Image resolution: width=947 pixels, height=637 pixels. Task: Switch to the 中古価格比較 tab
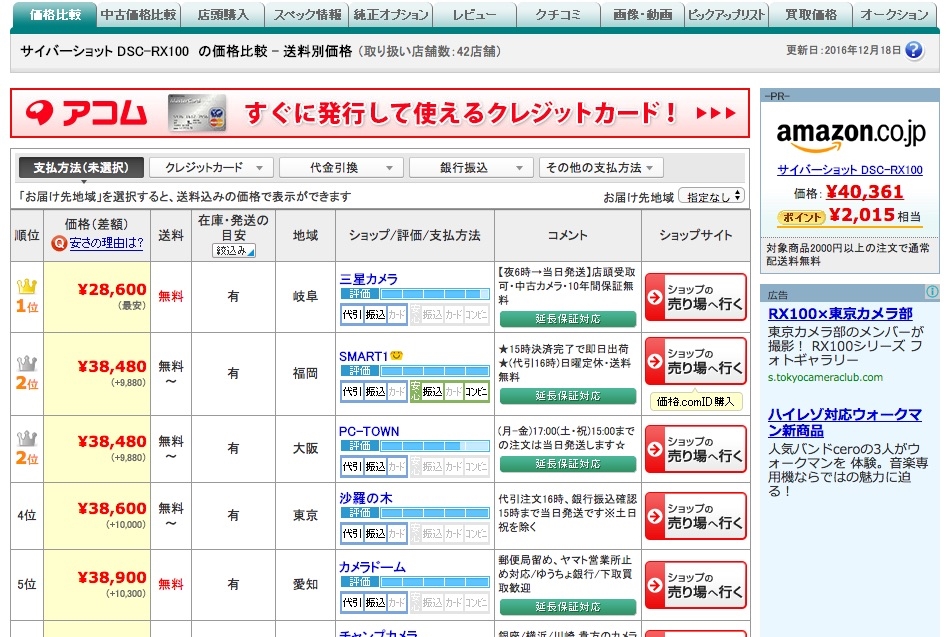click(x=138, y=14)
